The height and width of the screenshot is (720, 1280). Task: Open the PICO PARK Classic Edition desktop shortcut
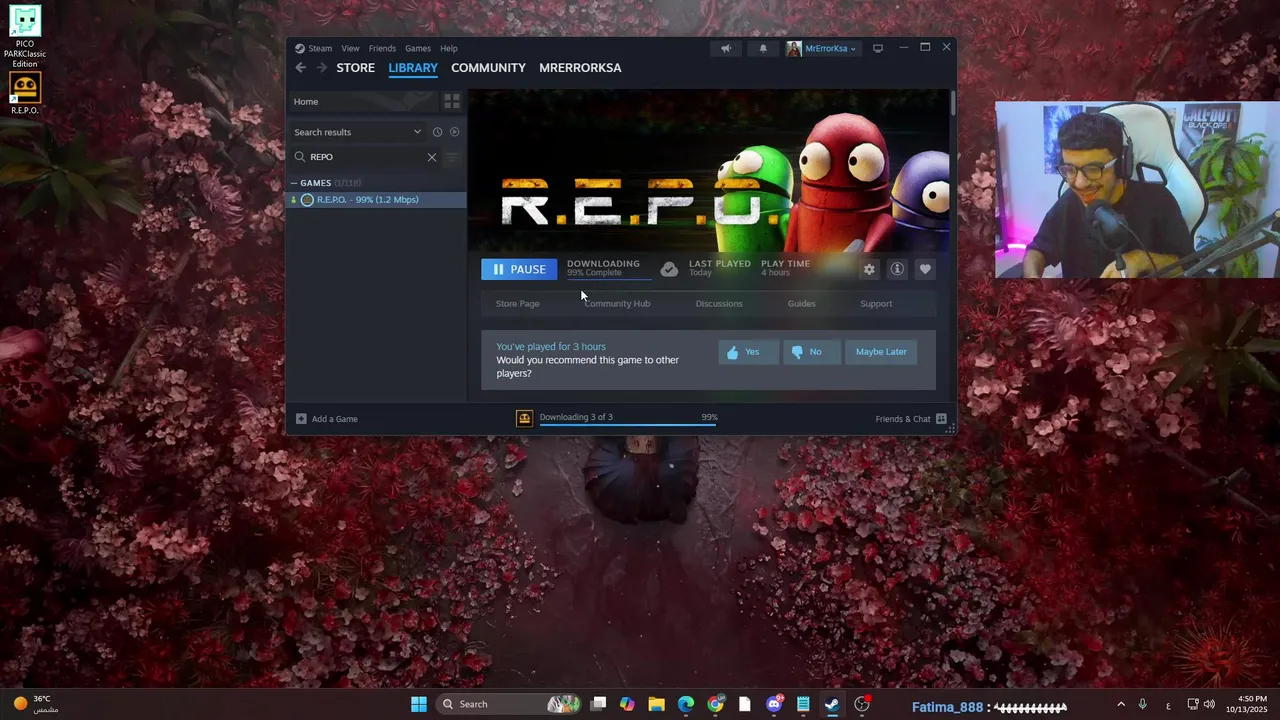click(x=25, y=36)
